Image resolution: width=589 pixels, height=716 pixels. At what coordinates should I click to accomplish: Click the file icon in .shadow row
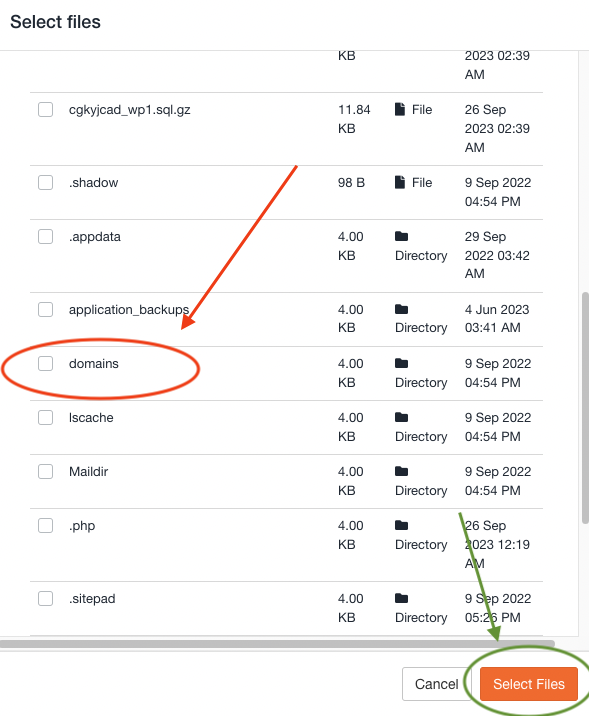click(400, 182)
